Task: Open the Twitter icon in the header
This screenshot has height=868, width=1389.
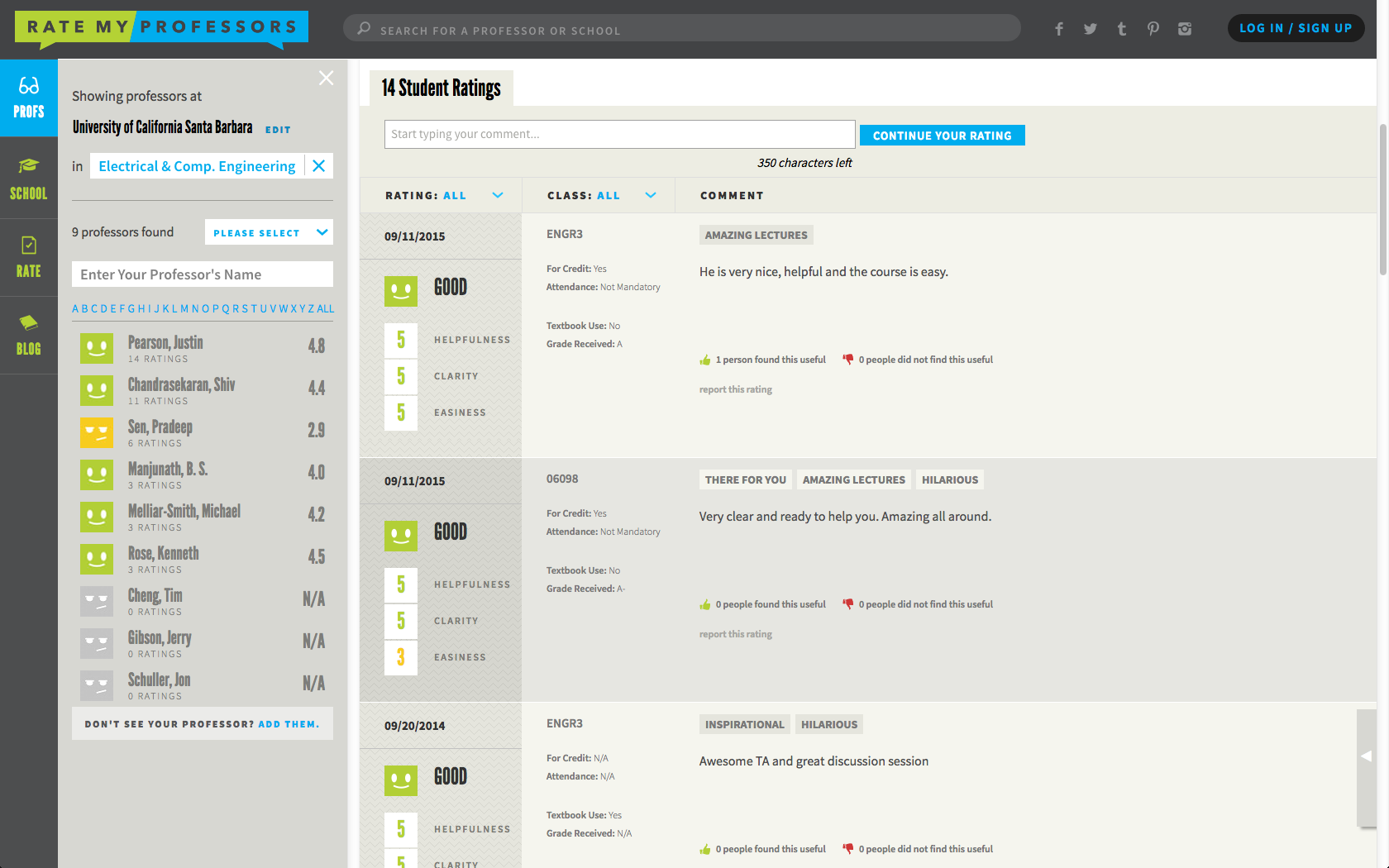Action: coord(1090,29)
